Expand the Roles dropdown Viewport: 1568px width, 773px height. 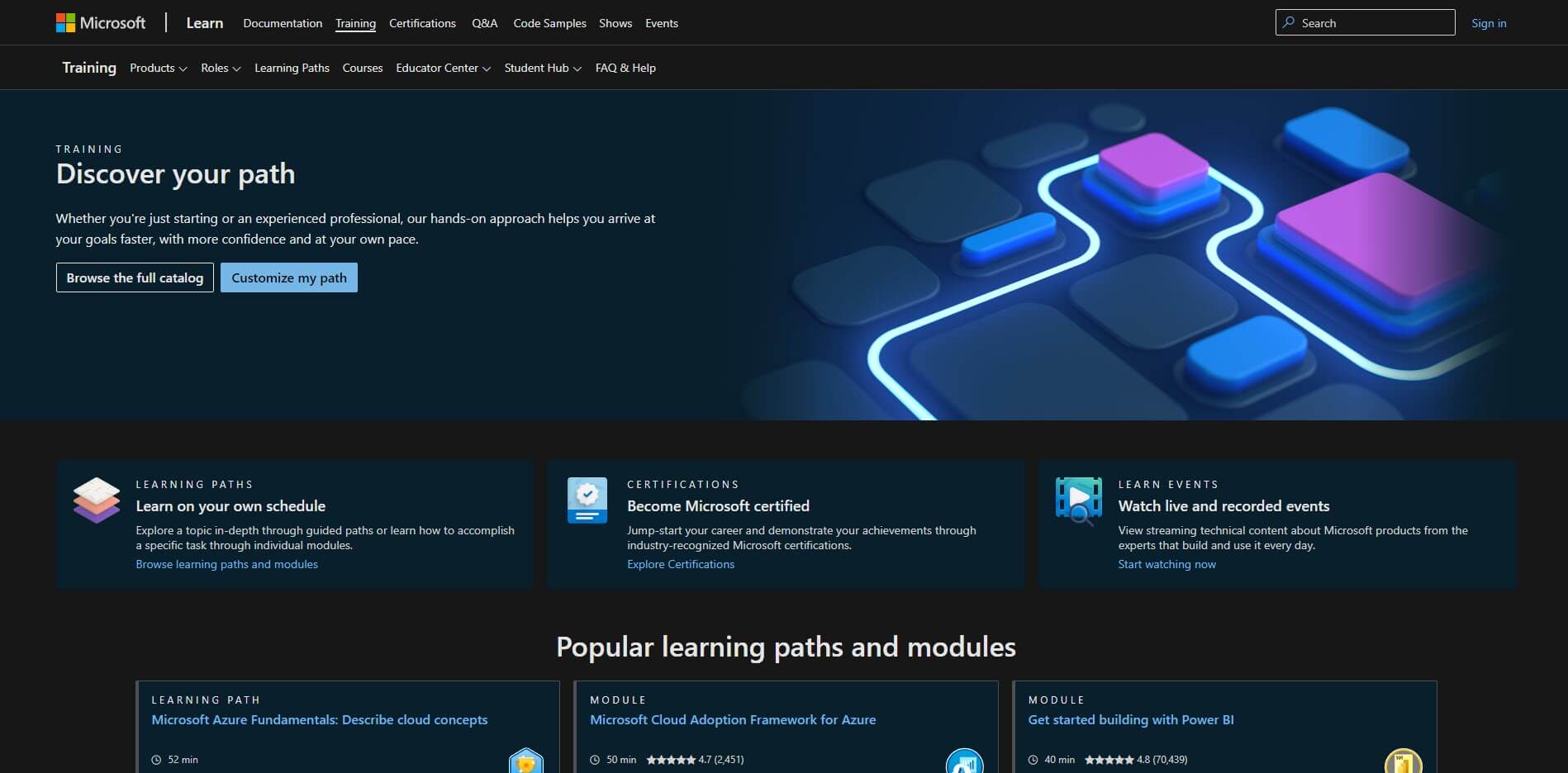pyautogui.click(x=221, y=68)
